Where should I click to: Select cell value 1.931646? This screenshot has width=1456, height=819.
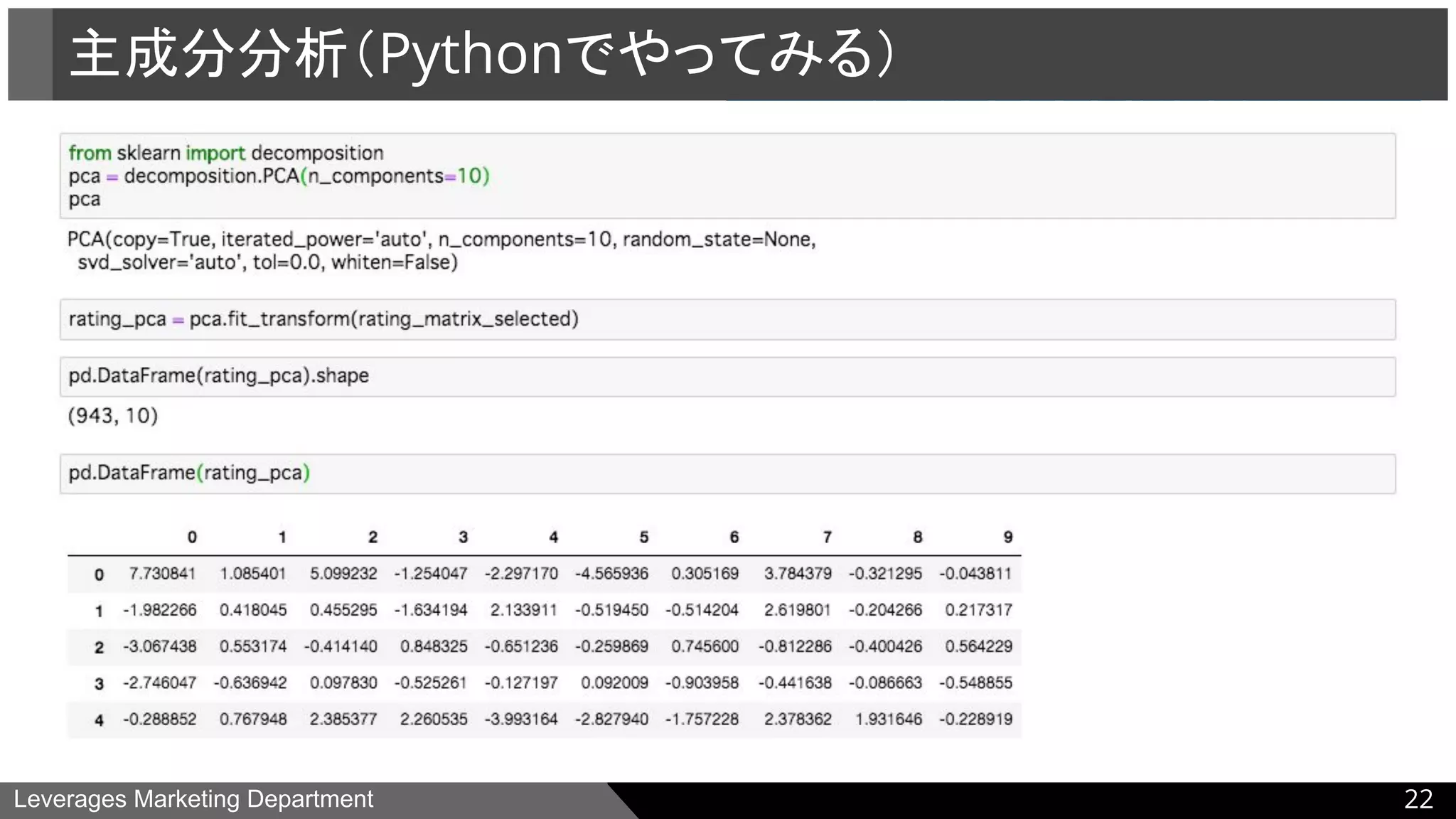point(889,719)
